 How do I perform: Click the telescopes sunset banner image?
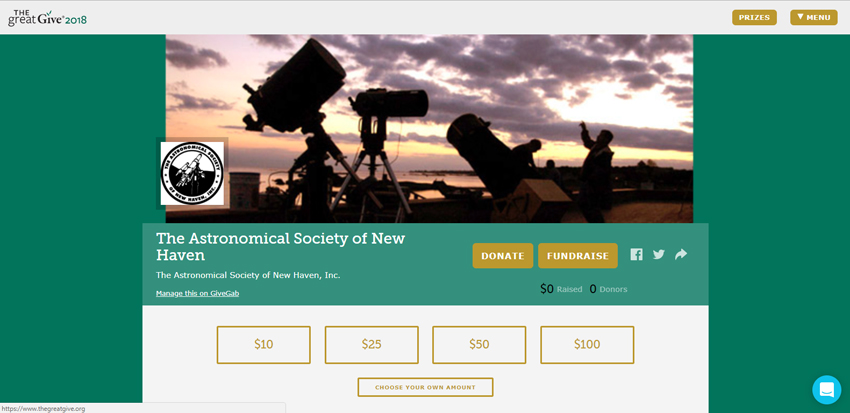point(429,129)
